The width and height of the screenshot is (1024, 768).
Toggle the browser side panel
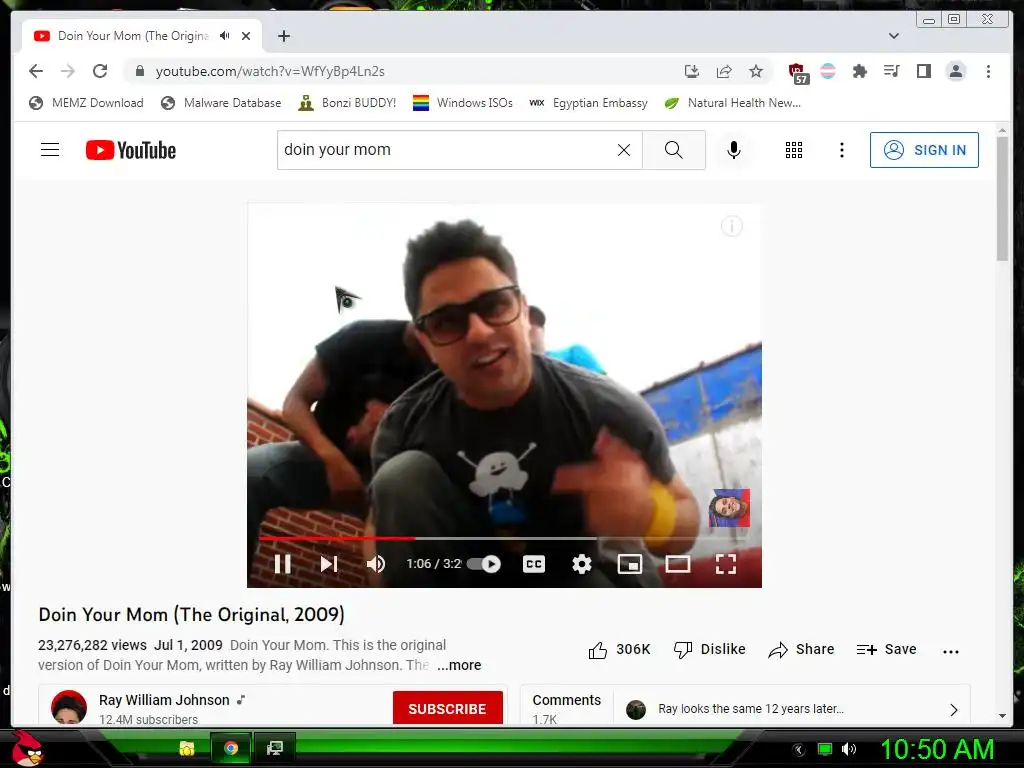pyautogui.click(x=923, y=71)
